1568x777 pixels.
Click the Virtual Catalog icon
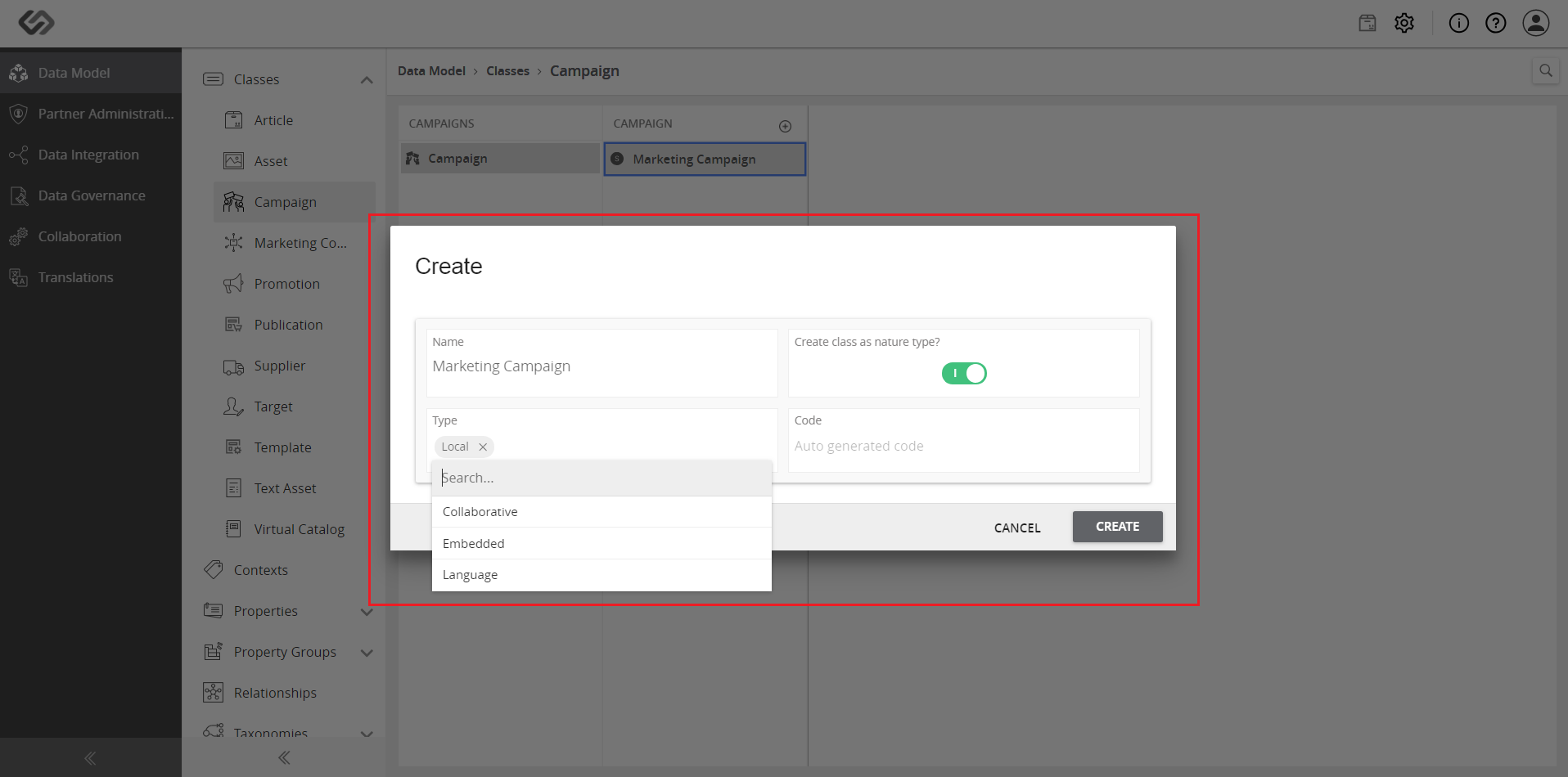(233, 529)
